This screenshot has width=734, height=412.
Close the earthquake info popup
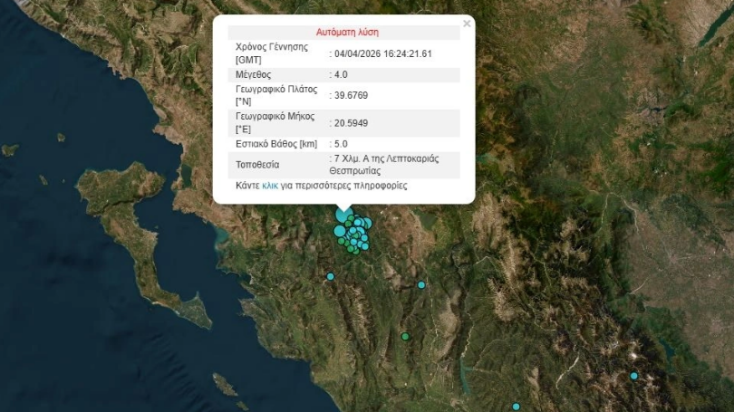click(x=466, y=23)
